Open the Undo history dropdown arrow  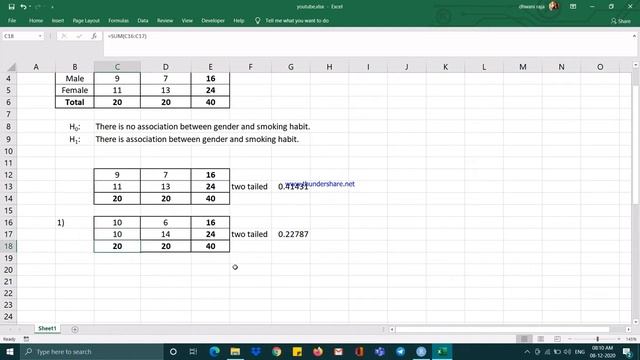point(30,7)
